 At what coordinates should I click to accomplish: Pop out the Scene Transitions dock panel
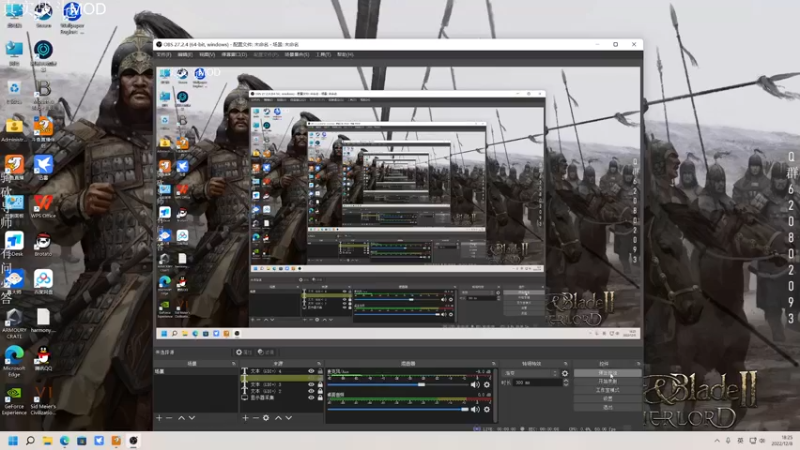point(565,364)
